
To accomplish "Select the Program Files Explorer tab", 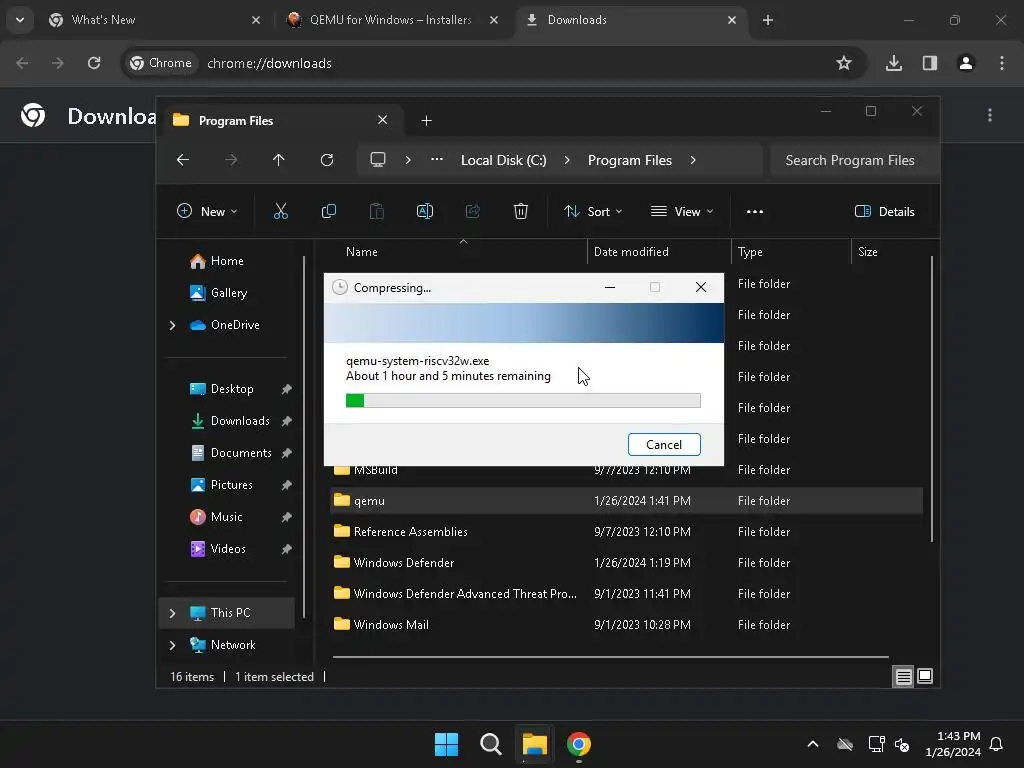I will pos(281,121).
